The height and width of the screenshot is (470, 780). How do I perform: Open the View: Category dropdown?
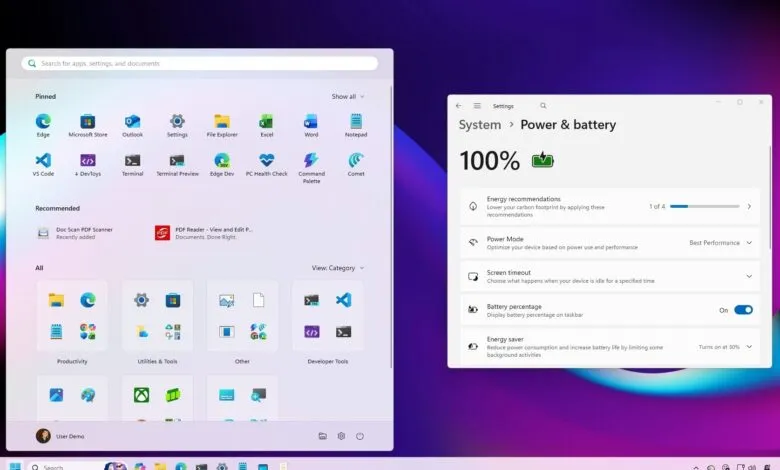coord(338,268)
